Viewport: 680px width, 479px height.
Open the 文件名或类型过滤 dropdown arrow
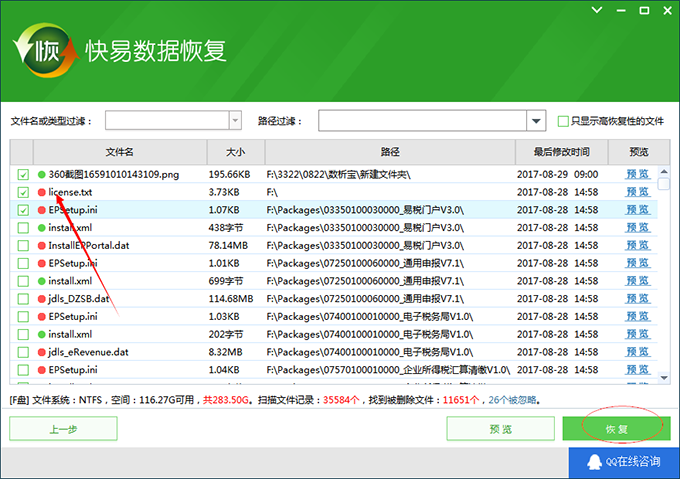(x=235, y=121)
